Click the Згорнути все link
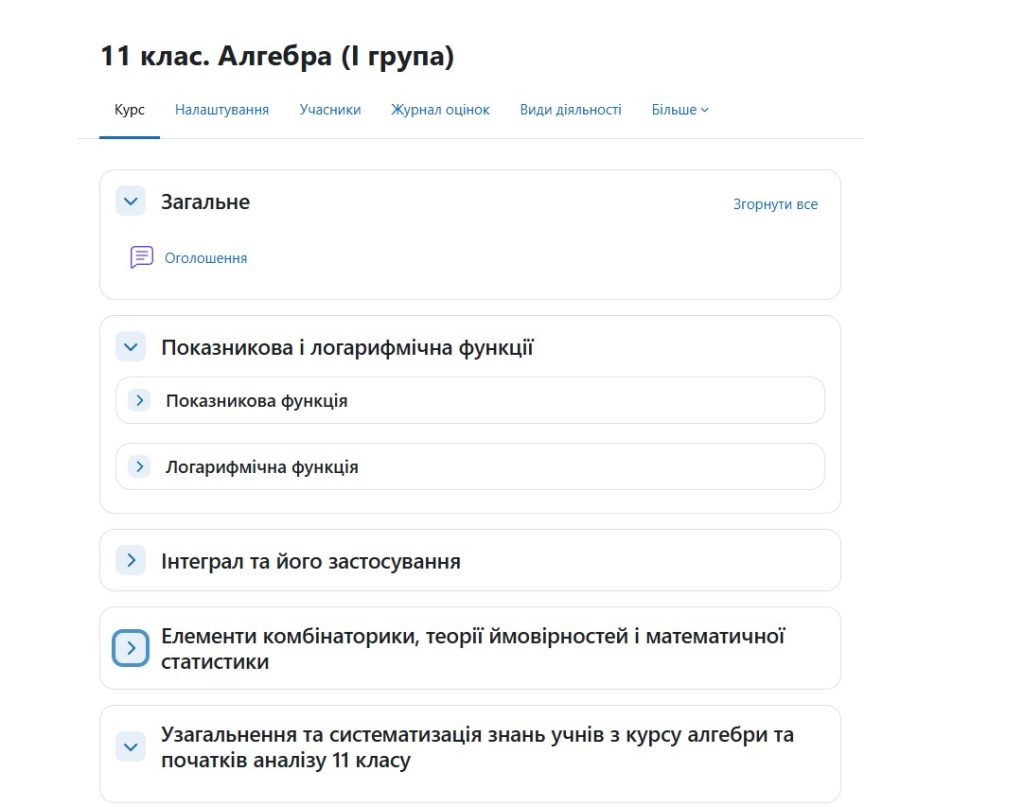Viewport: 1024px width, 807px height. (775, 204)
